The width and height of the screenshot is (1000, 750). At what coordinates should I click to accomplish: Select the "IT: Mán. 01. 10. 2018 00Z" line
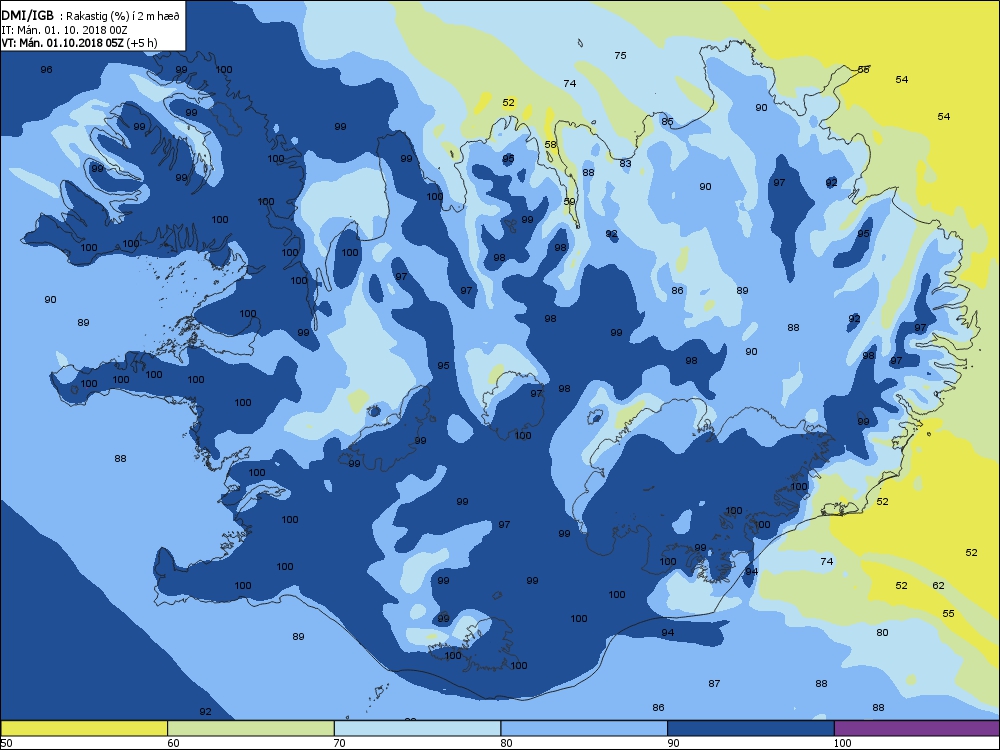pyautogui.click(x=64, y=30)
